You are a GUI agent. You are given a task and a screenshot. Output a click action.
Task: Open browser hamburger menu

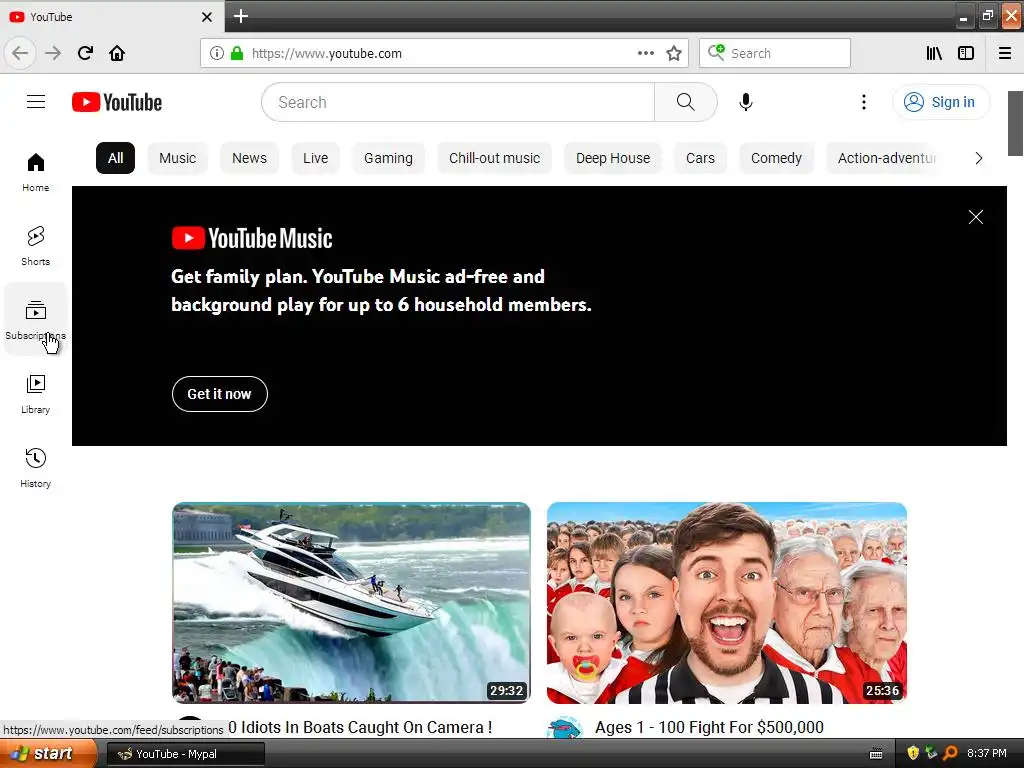[x=1004, y=53]
